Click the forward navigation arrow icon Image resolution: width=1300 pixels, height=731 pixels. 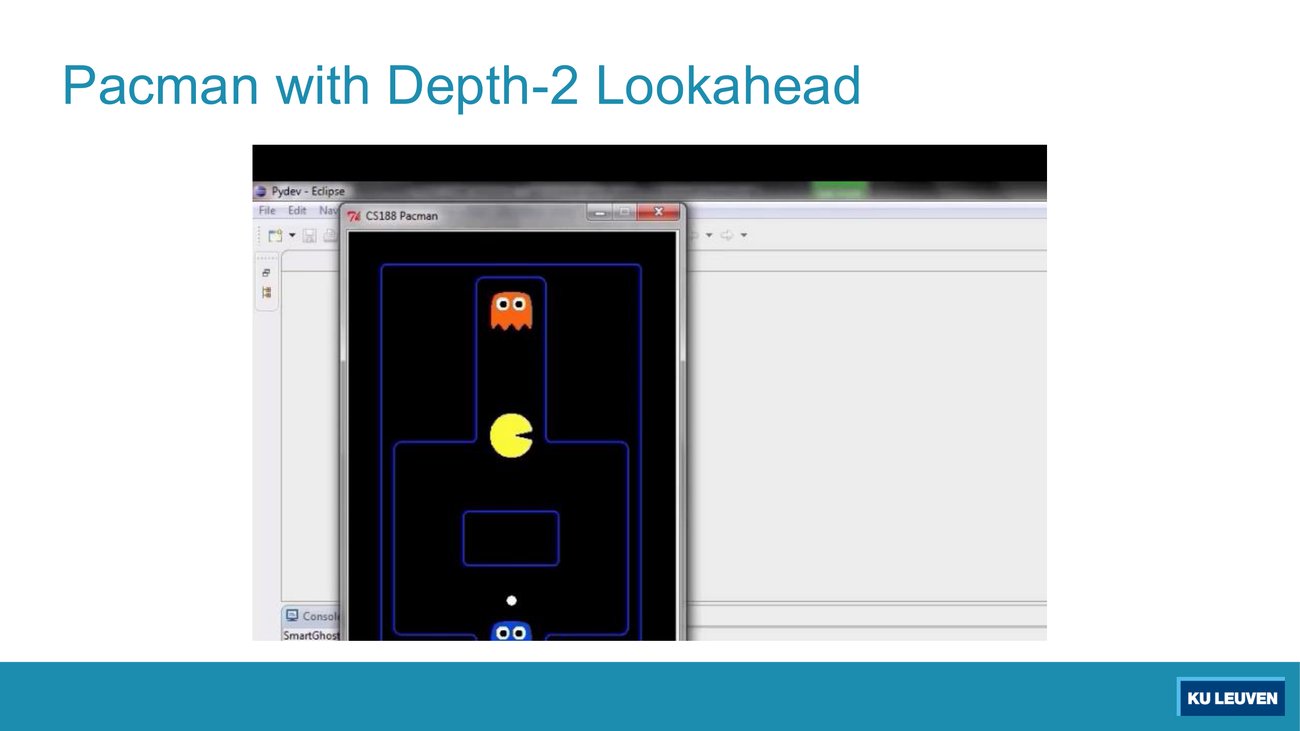[727, 236]
